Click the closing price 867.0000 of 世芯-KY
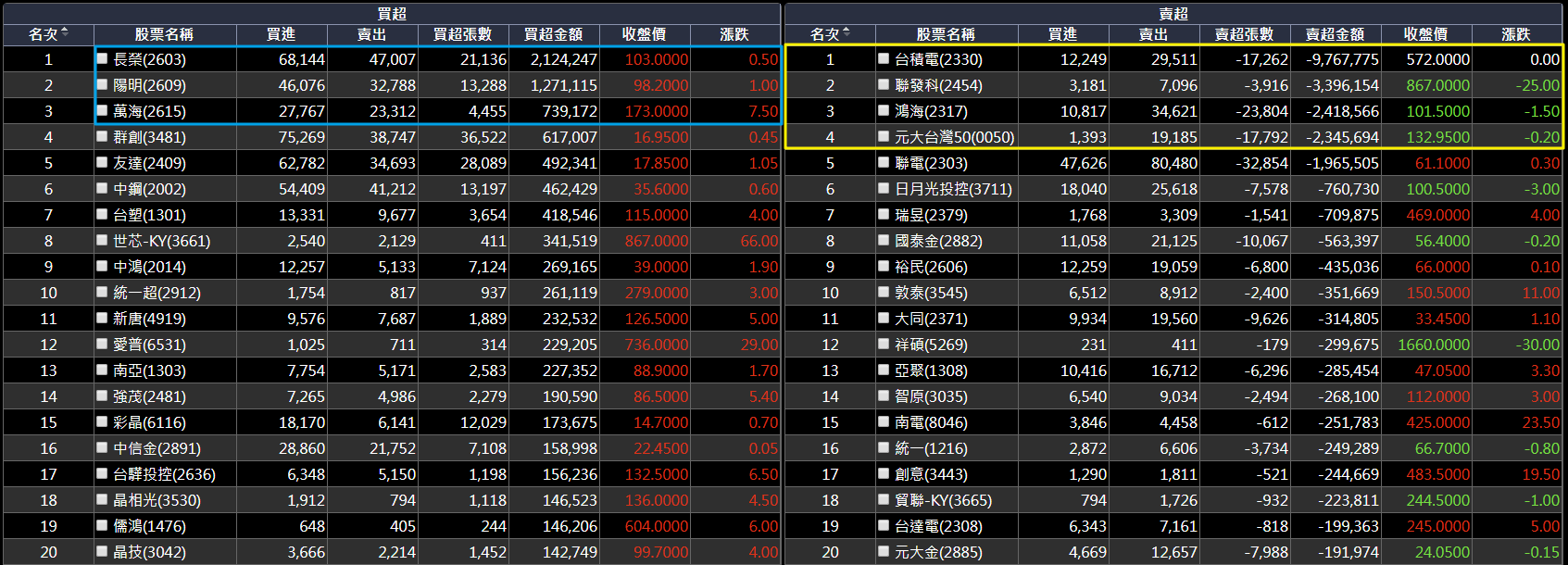This screenshot has height=565, width=1568. (657, 241)
